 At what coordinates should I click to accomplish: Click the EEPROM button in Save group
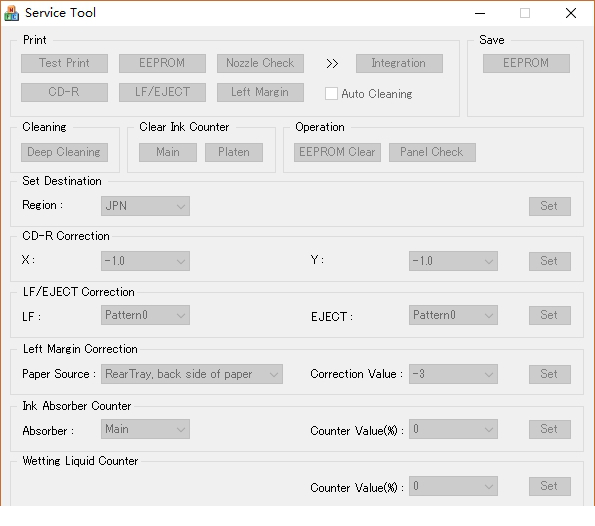[526, 63]
